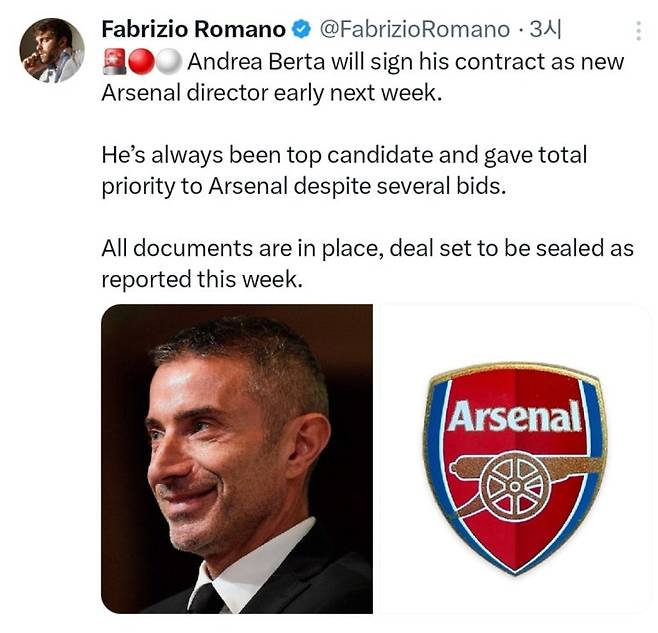The width and height of the screenshot is (658, 633).
Task: Click the 'Arsenal' wordmark inside the crest
Action: [515, 415]
